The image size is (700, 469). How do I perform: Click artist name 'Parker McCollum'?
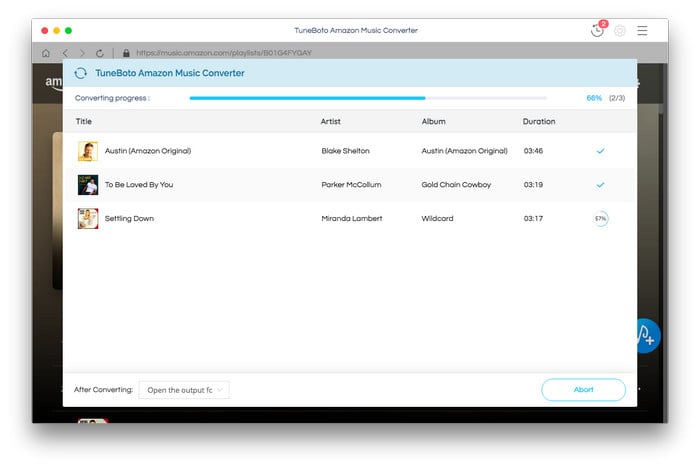351,185
